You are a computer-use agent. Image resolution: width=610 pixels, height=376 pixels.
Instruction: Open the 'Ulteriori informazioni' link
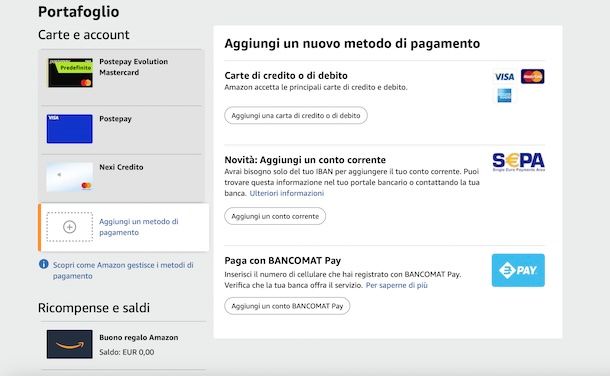tap(287, 193)
